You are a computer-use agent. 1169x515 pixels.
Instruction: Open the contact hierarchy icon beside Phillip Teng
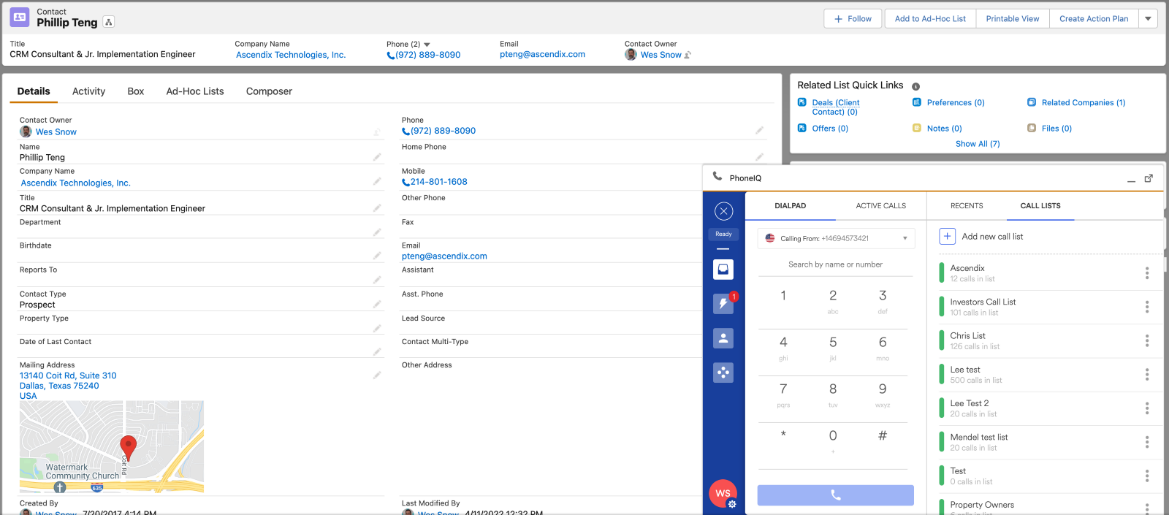click(109, 22)
